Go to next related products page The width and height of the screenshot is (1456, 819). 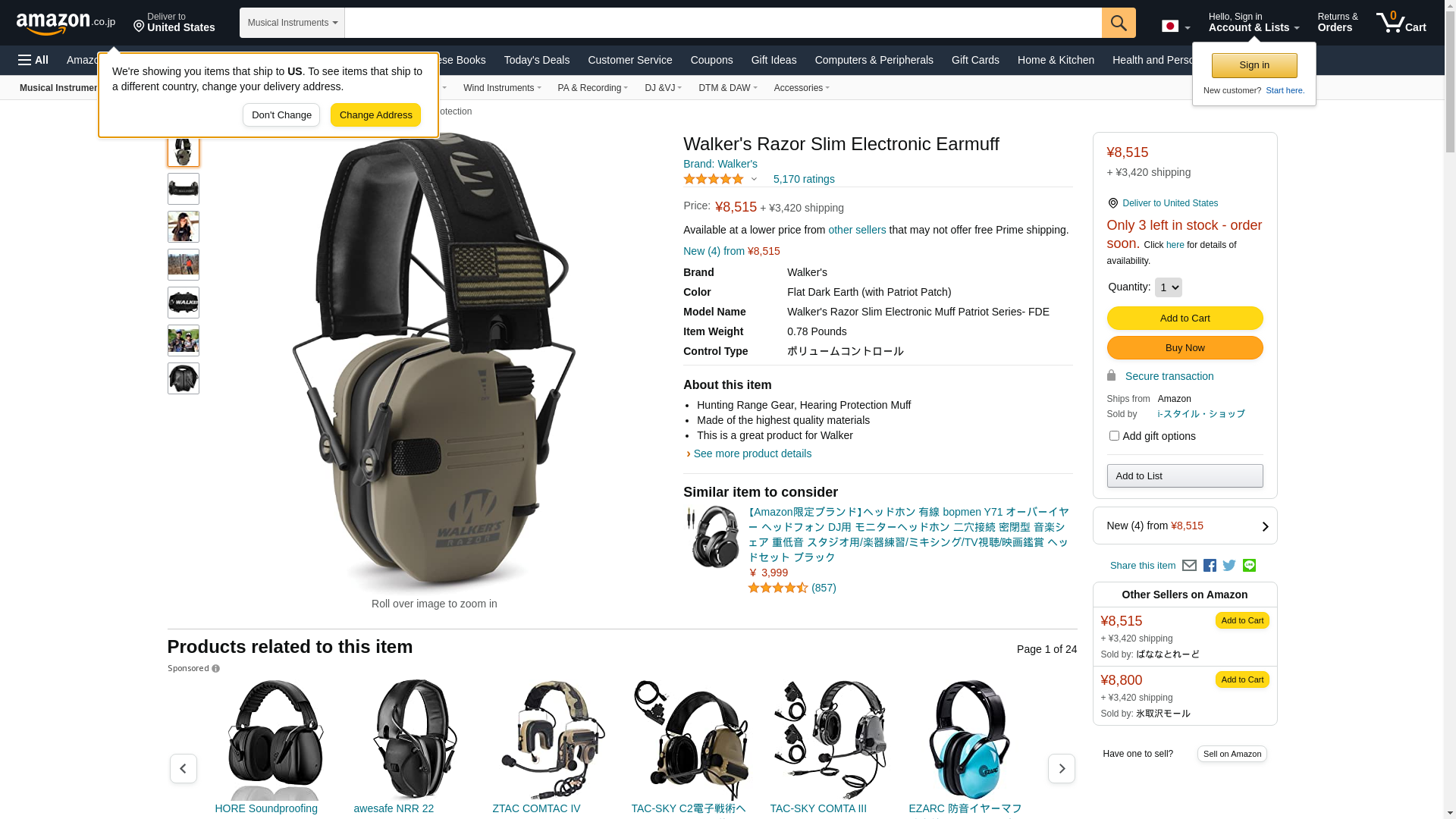[x=1061, y=768]
